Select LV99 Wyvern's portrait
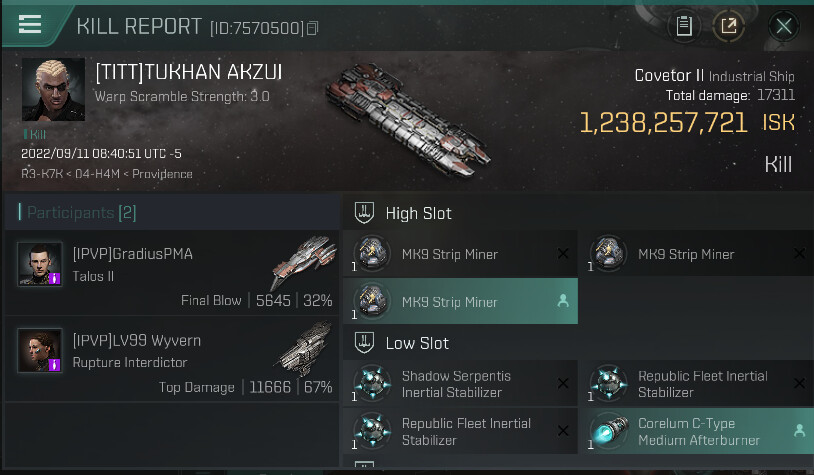 (39, 351)
